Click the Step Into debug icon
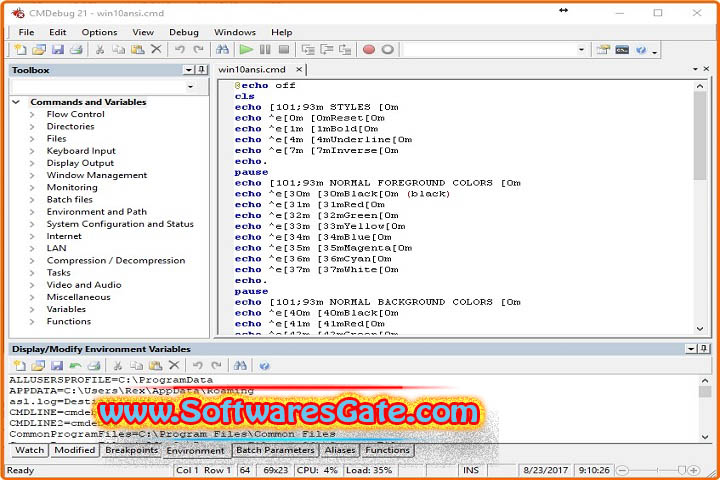The image size is (720, 480). [308, 50]
